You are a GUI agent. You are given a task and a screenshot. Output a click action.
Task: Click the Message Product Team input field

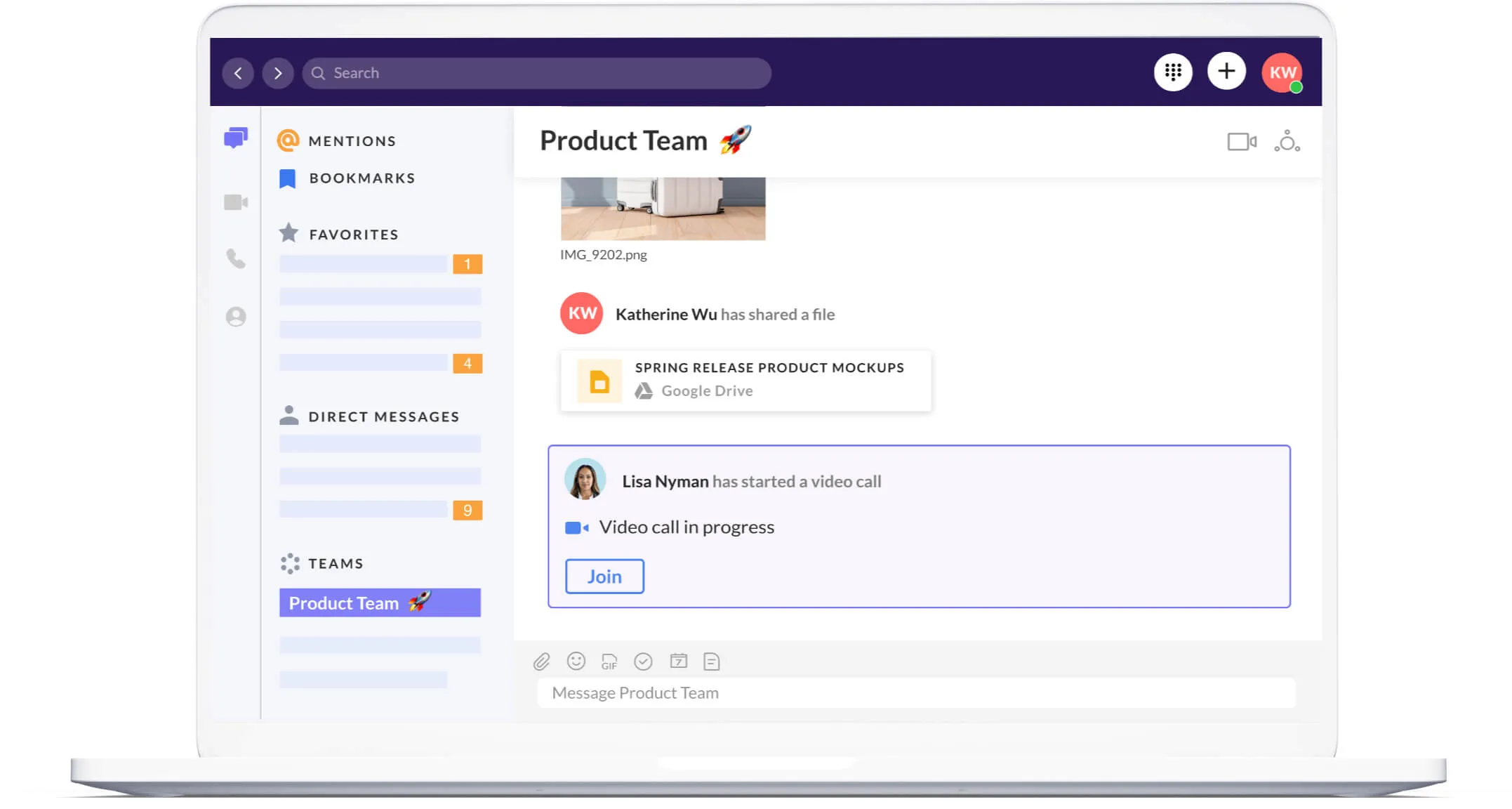(x=916, y=693)
